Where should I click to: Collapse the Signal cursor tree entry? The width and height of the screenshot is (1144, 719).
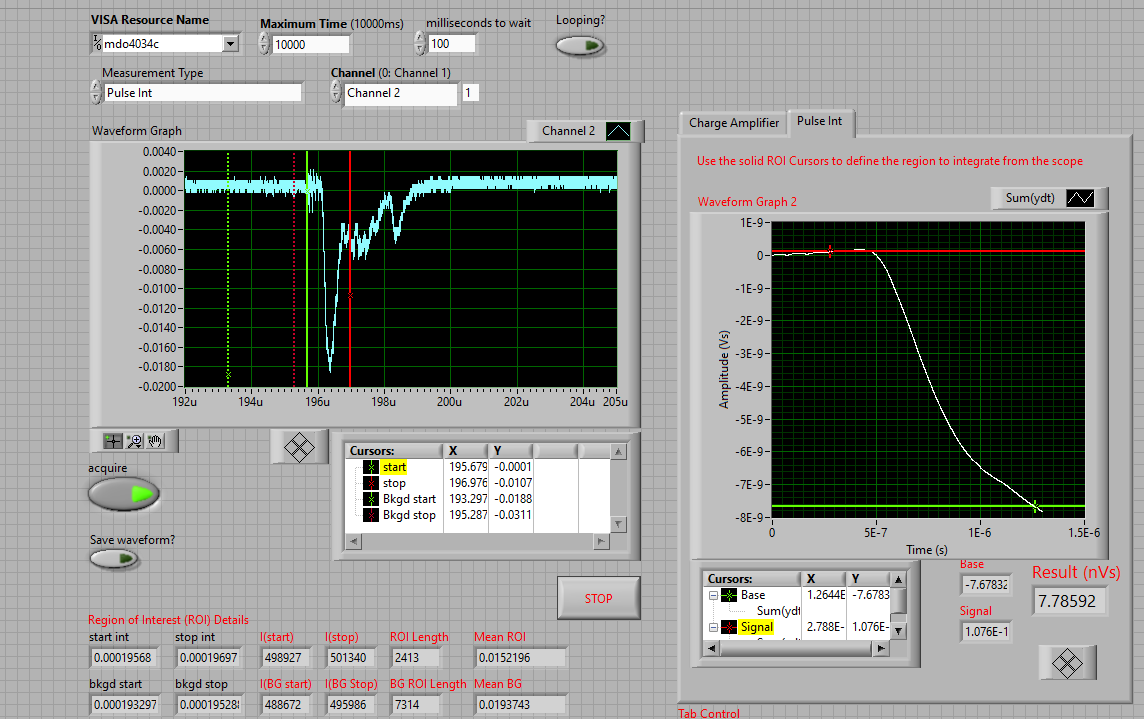[x=713, y=627]
